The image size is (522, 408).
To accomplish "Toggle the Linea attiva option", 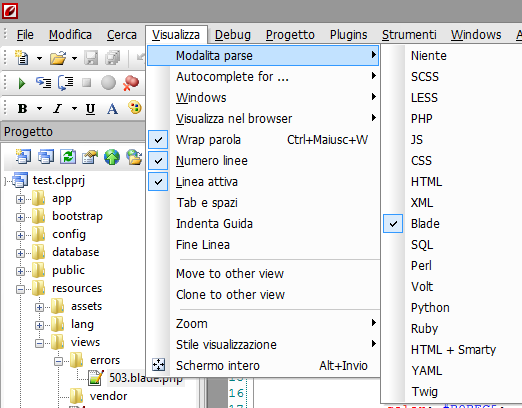I will click(158, 182).
